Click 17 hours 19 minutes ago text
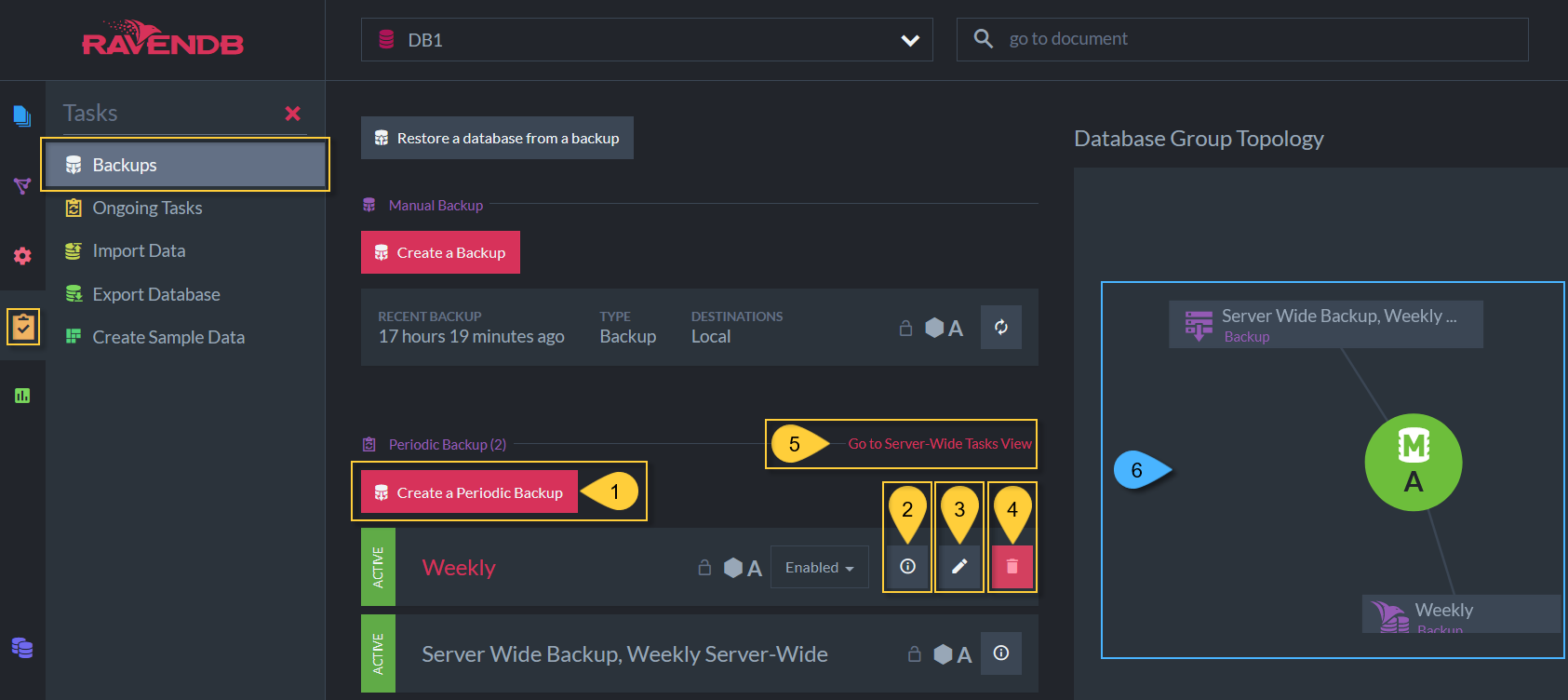The width and height of the screenshot is (1568, 700). click(x=471, y=336)
